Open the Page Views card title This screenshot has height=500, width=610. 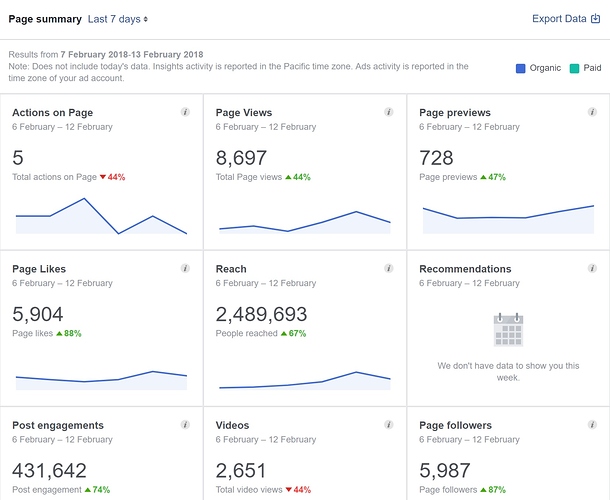[x=244, y=113]
